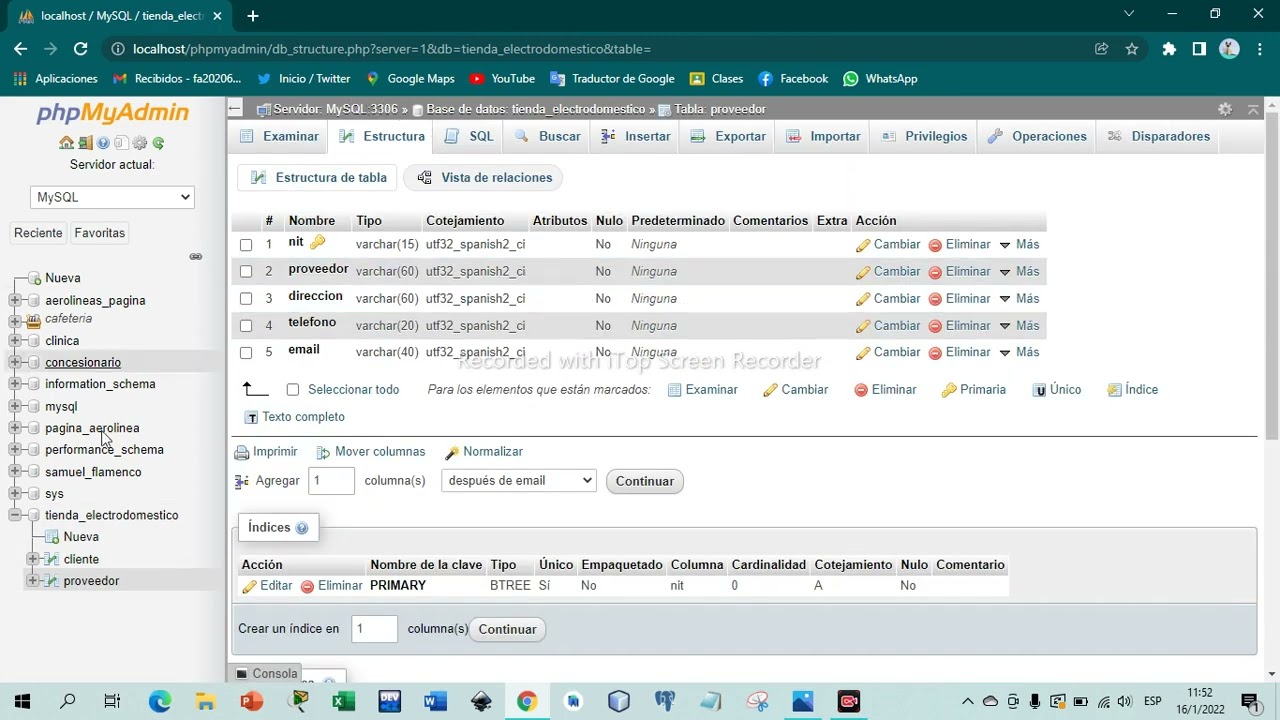The width and height of the screenshot is (1280, 720).
Task: Click Cambiar pencil for nit column
Action: click(863, 245)
